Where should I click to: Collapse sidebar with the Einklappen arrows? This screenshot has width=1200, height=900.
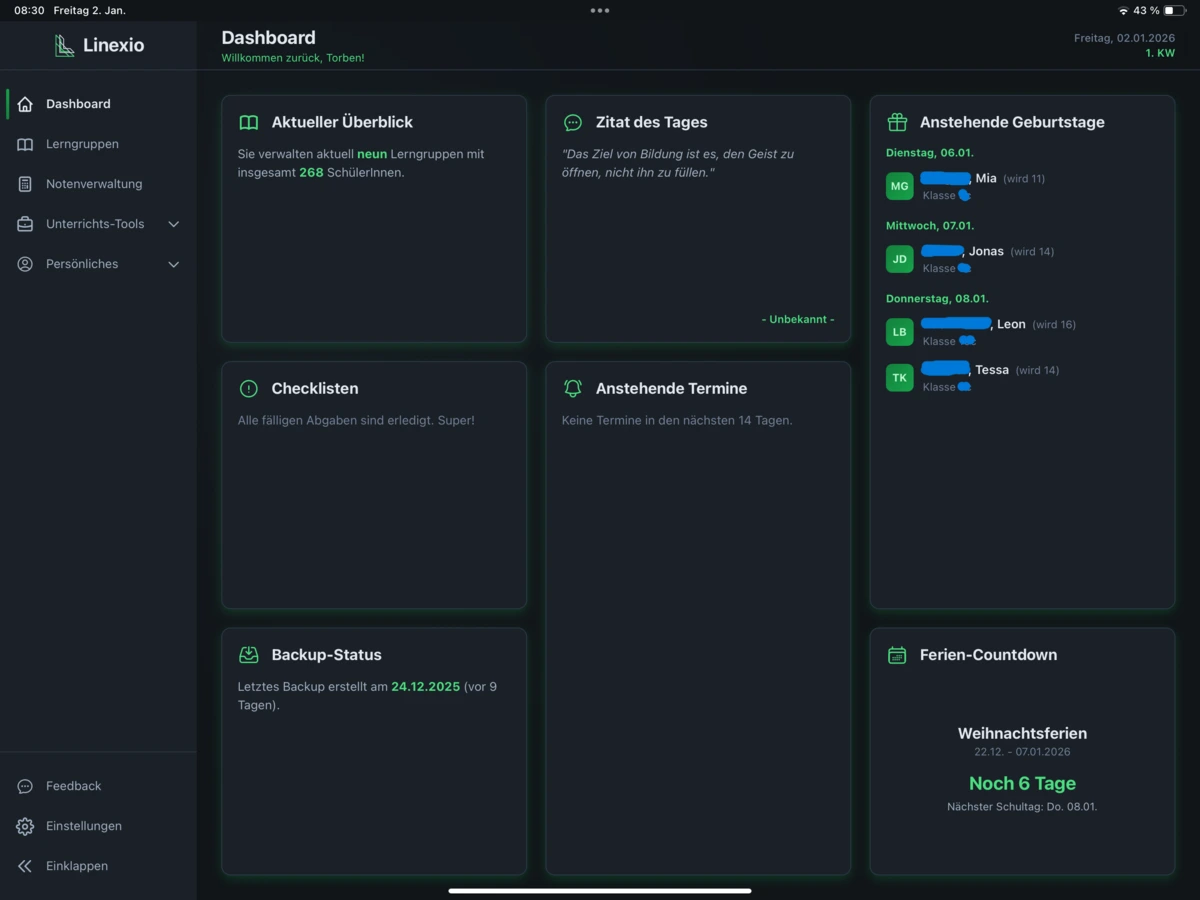coord(25,866)
